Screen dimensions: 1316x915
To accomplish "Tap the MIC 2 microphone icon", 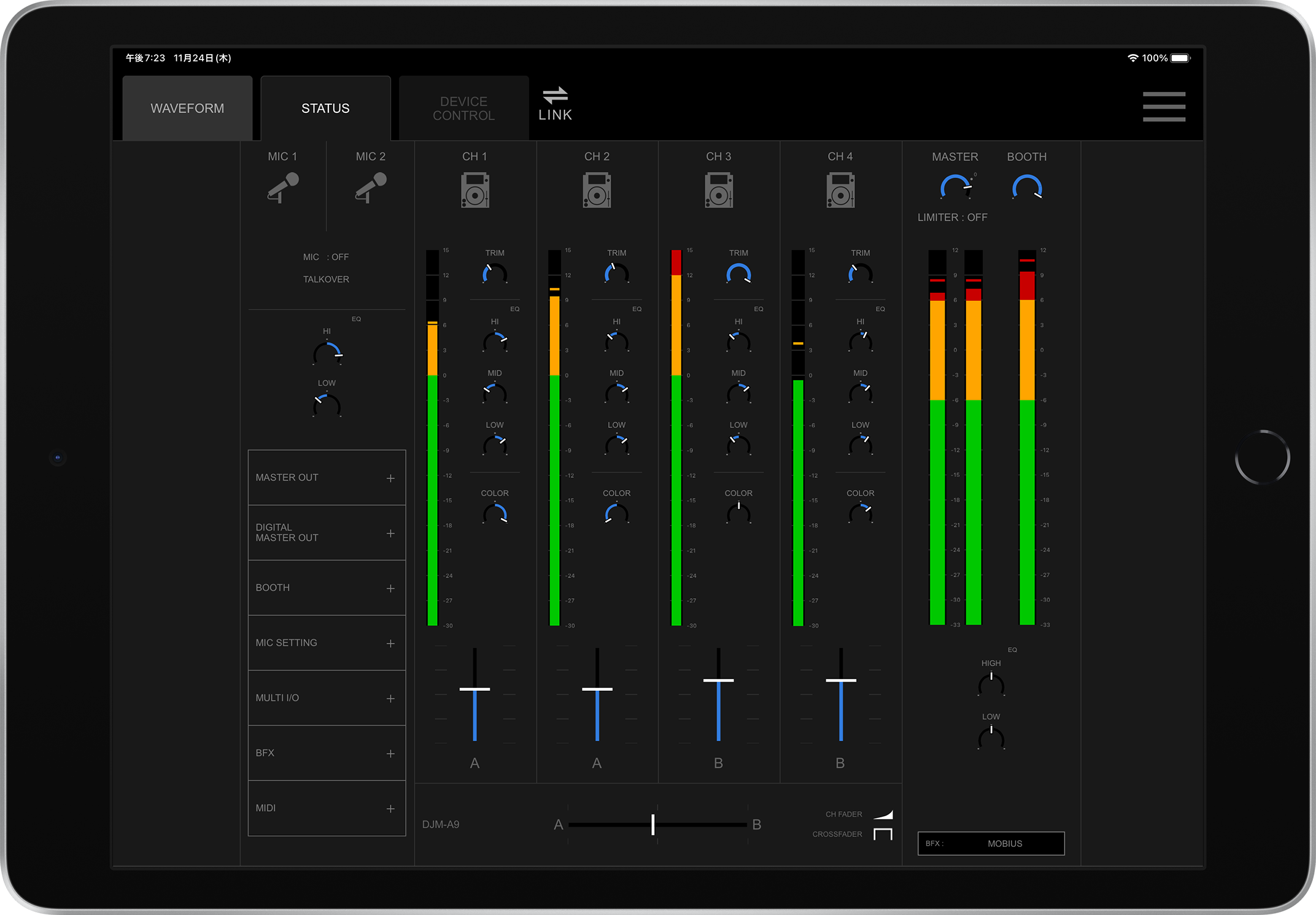I will point(371,187).
